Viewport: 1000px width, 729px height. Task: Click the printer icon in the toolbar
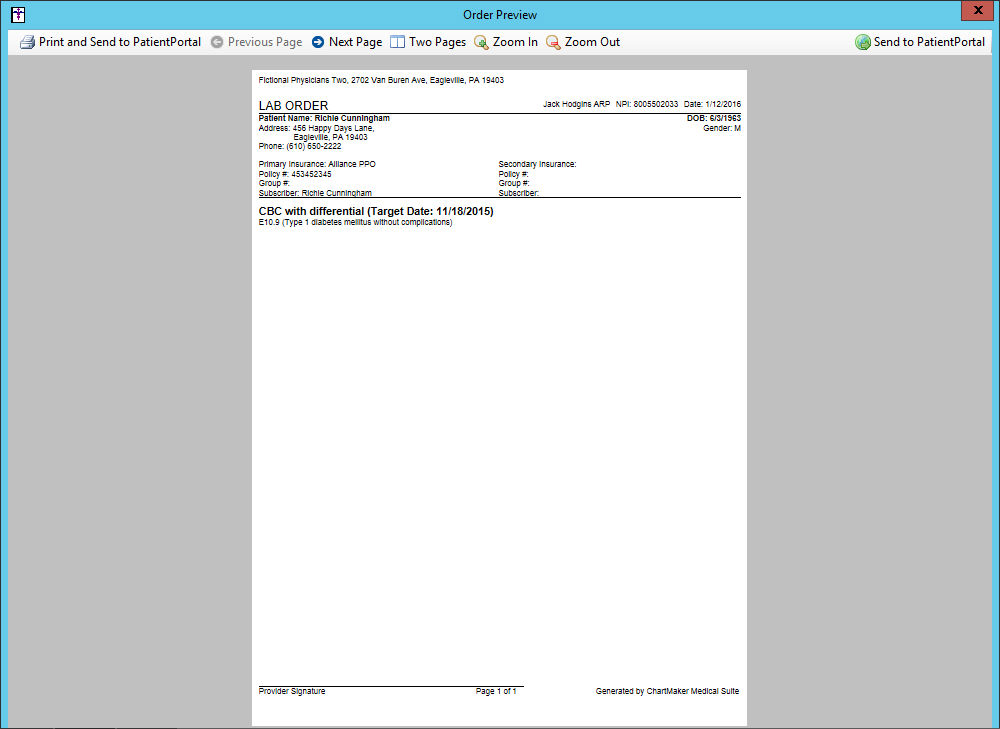tap(27, 42)
